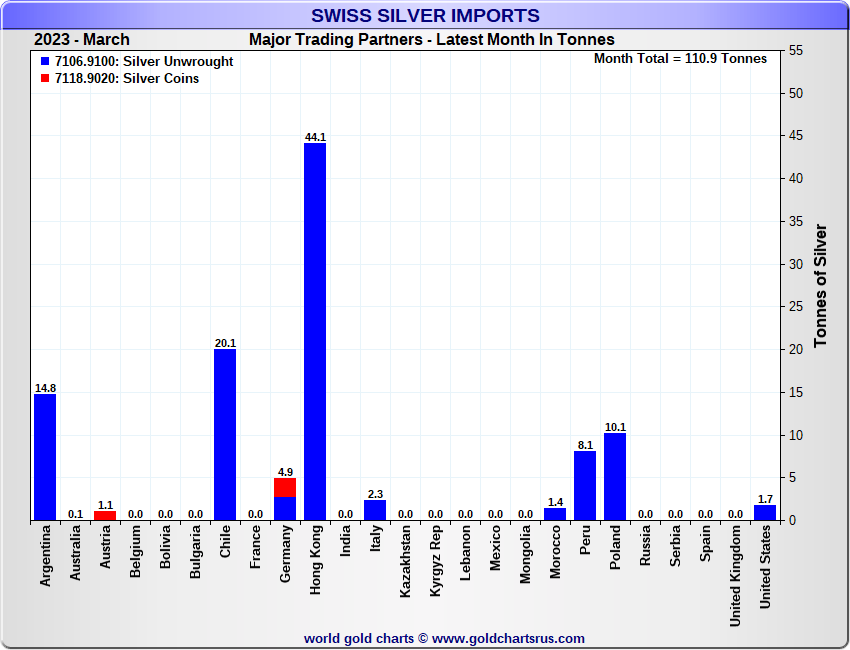
Task: Click the United States 1.7 bar
Action: point(765,513)
